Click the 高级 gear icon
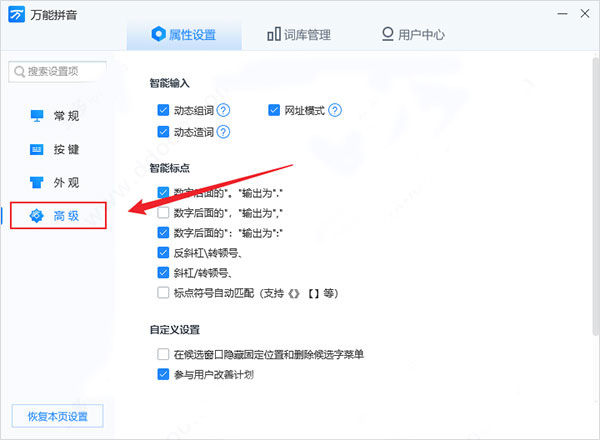Screen dimensions: 600x440 (37, 216)
